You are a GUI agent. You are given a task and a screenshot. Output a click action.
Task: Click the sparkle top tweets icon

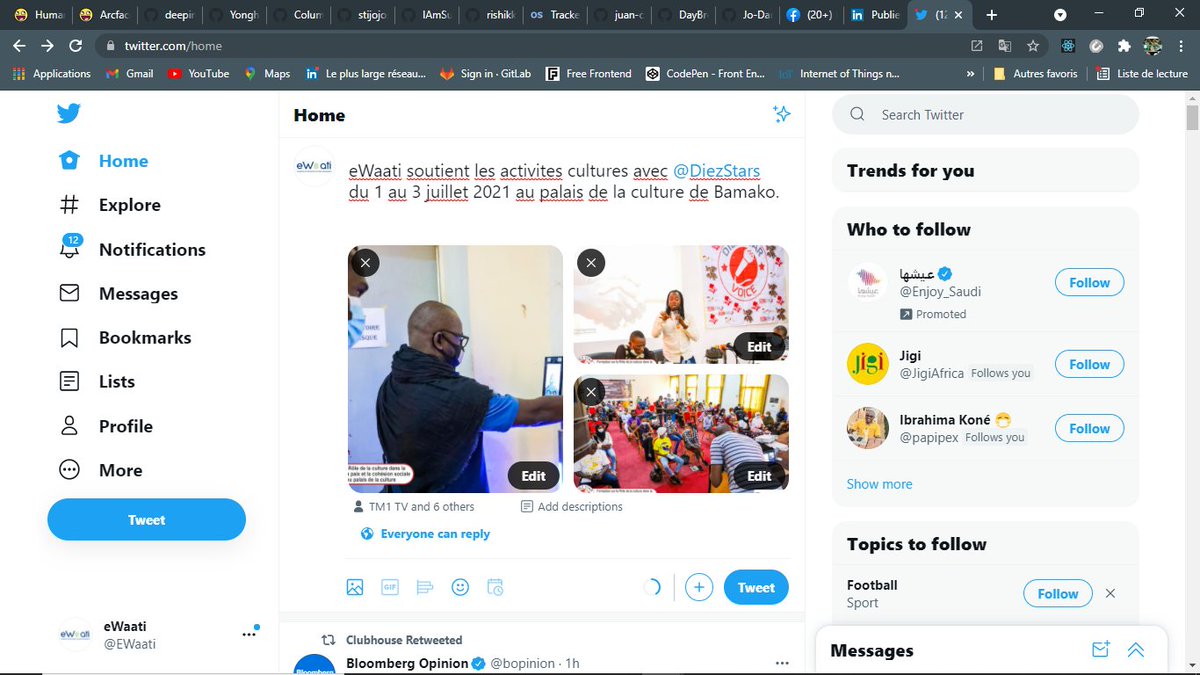point(782,114)
